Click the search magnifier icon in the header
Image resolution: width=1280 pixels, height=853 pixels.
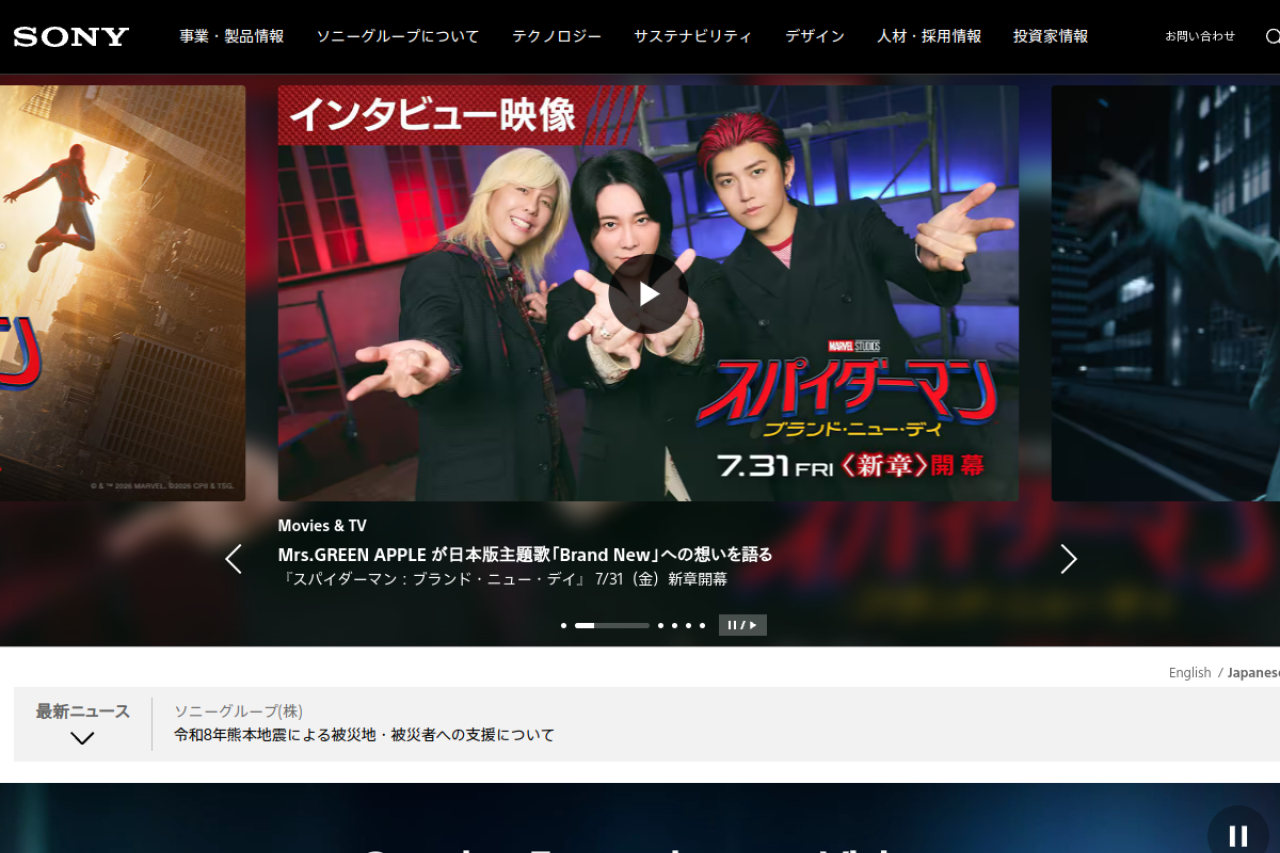coord(1273,37)
